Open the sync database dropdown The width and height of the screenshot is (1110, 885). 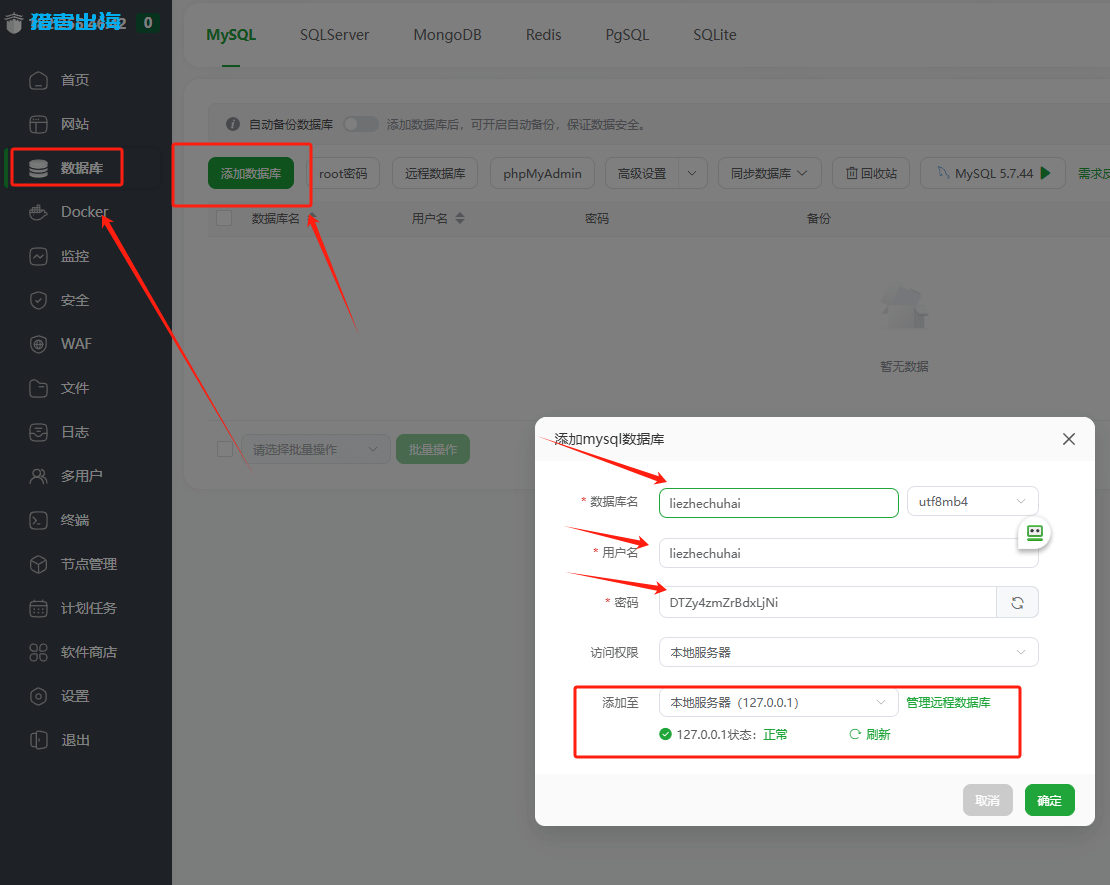pyautogui.click(x=769, y=173)
